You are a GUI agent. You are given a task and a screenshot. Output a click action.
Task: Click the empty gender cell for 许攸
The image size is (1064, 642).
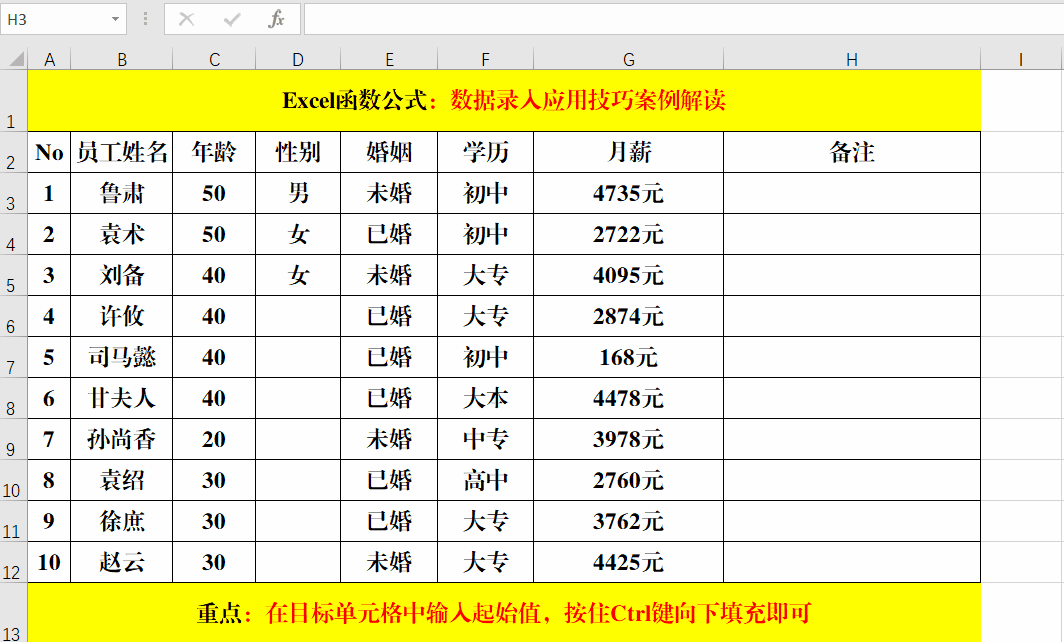click(x=298, y=316)
